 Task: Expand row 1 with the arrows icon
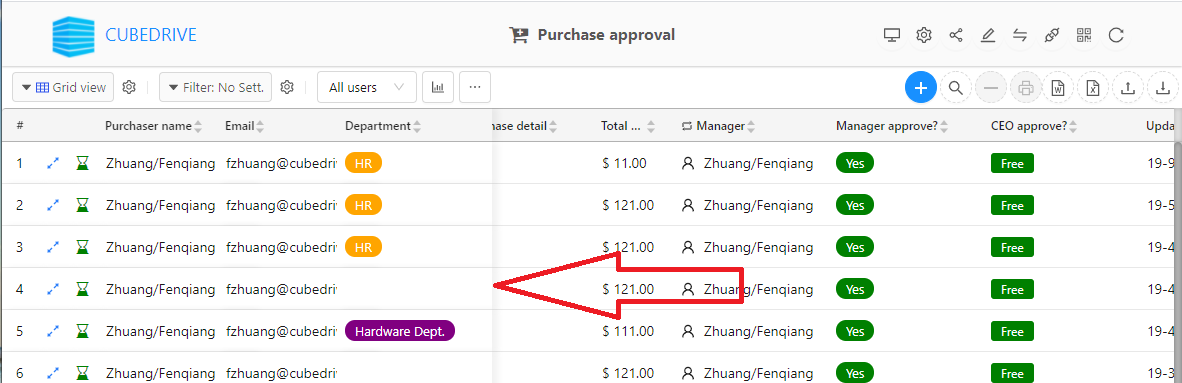tap(53, 163)
